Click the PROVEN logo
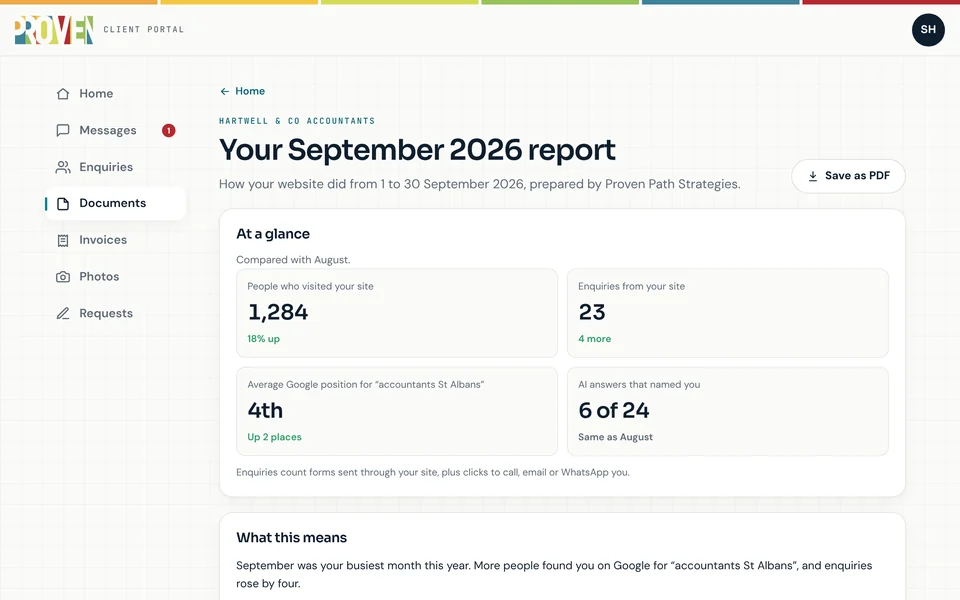 tap(54, 29)
